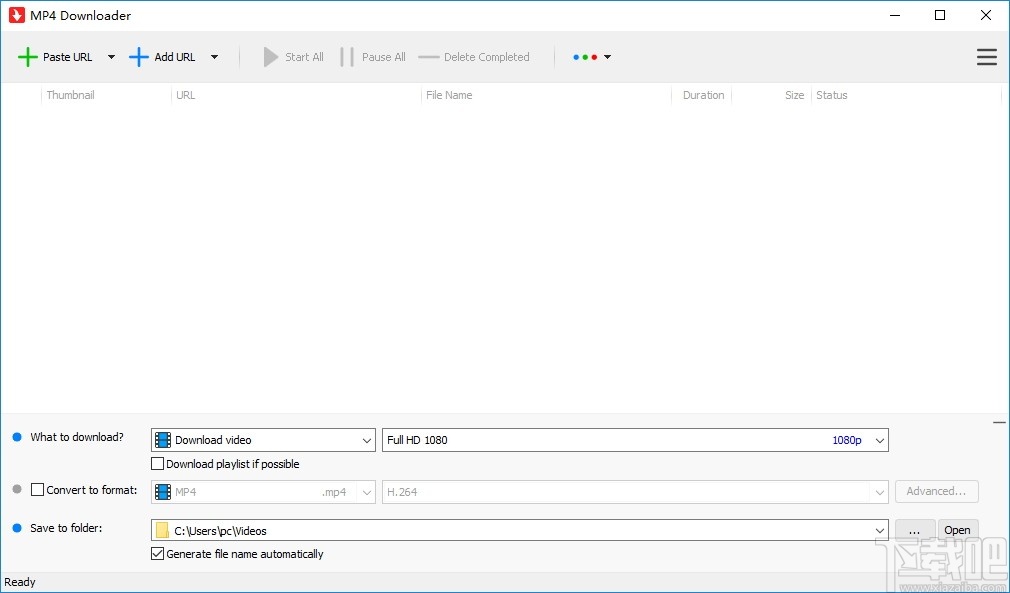Click the Add URL plus icon
The height and width of the screenshot is (593, 1010).
pyautogui.click(x=139, y=57)
